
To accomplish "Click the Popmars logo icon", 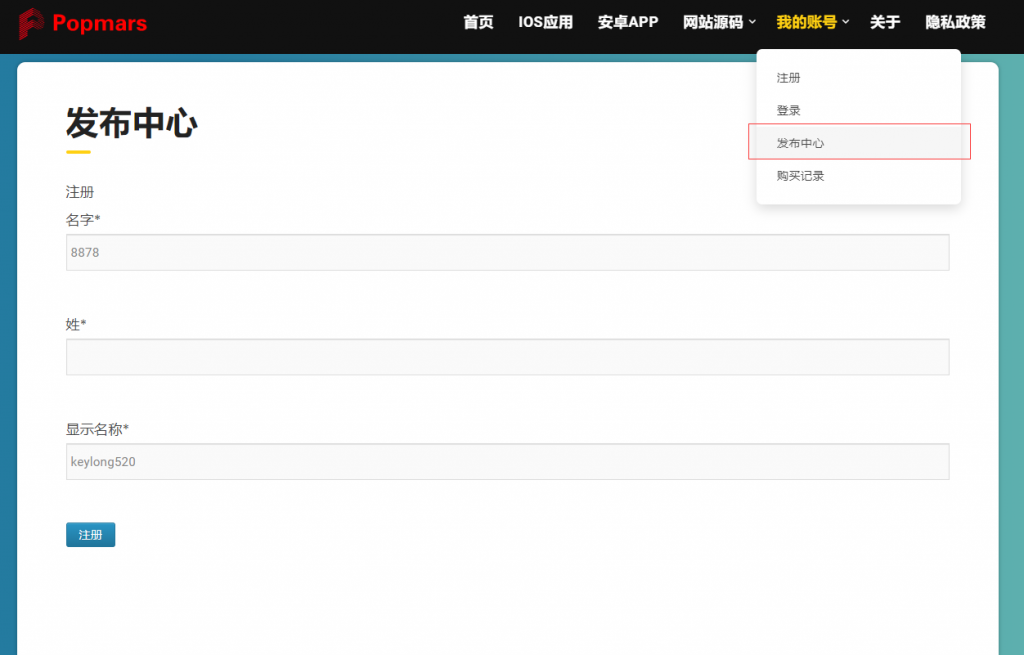I will coord(31,24).
